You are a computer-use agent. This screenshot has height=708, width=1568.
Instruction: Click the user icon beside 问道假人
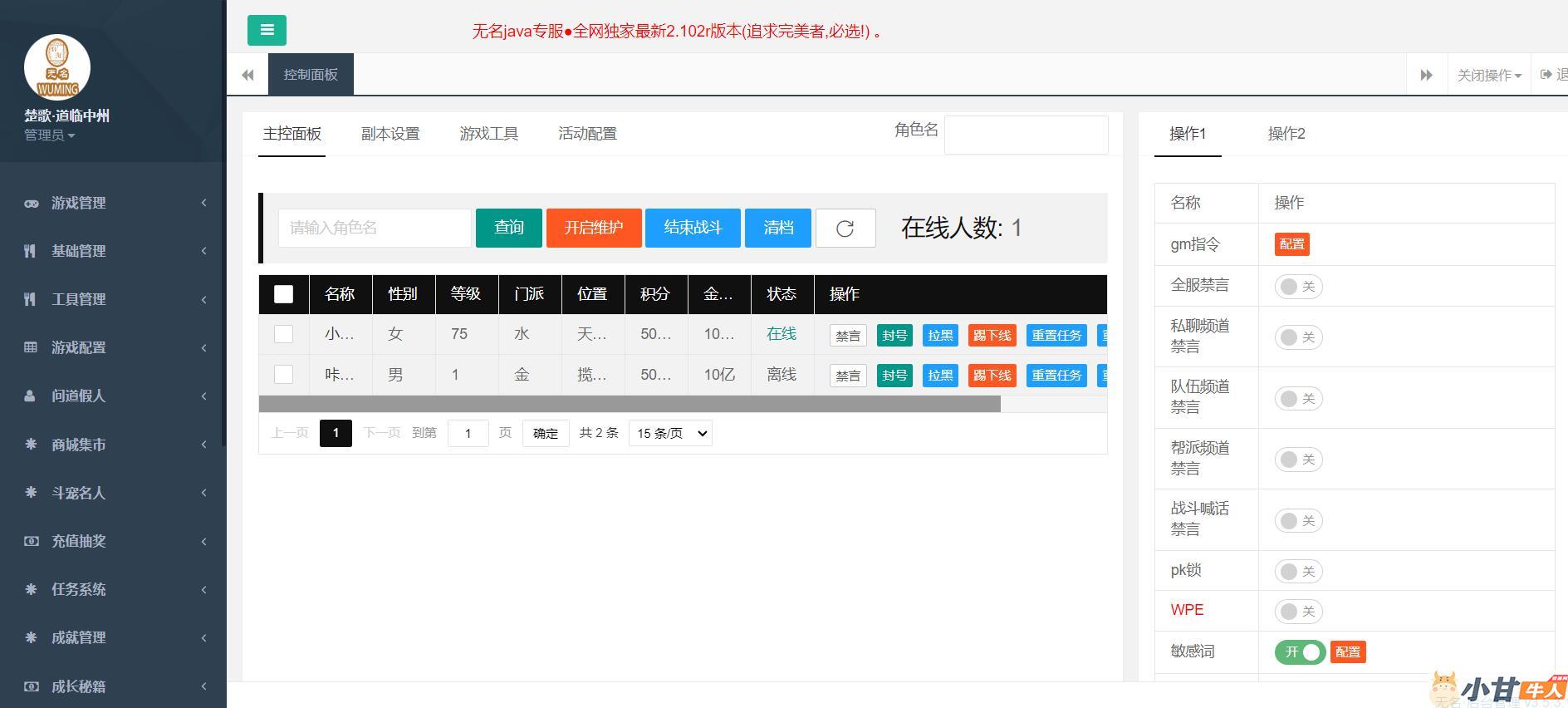pyautogui.click(x=30, y=396)
